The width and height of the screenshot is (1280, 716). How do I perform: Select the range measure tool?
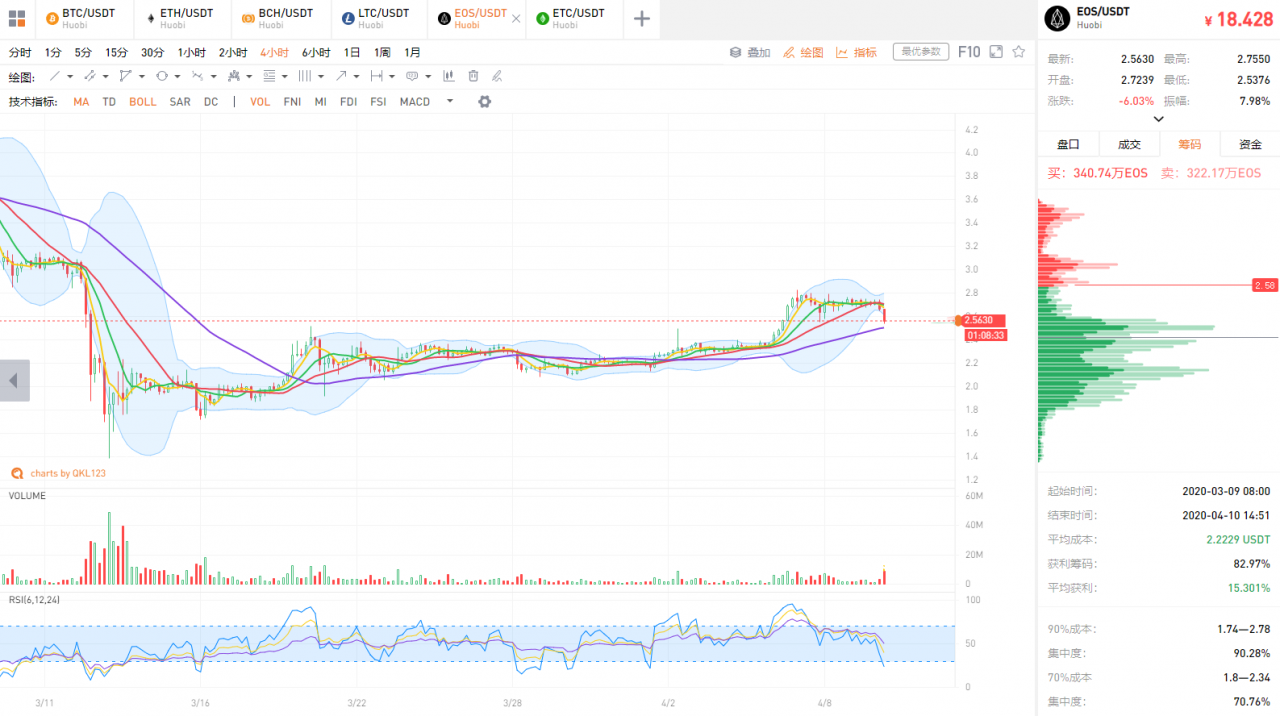click(377, 76)
